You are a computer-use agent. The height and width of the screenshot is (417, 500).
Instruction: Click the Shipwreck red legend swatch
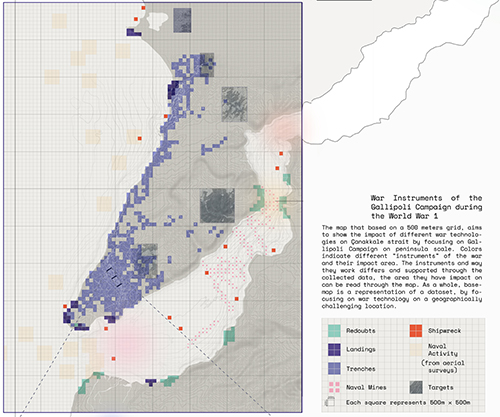[x=416, y=331]
